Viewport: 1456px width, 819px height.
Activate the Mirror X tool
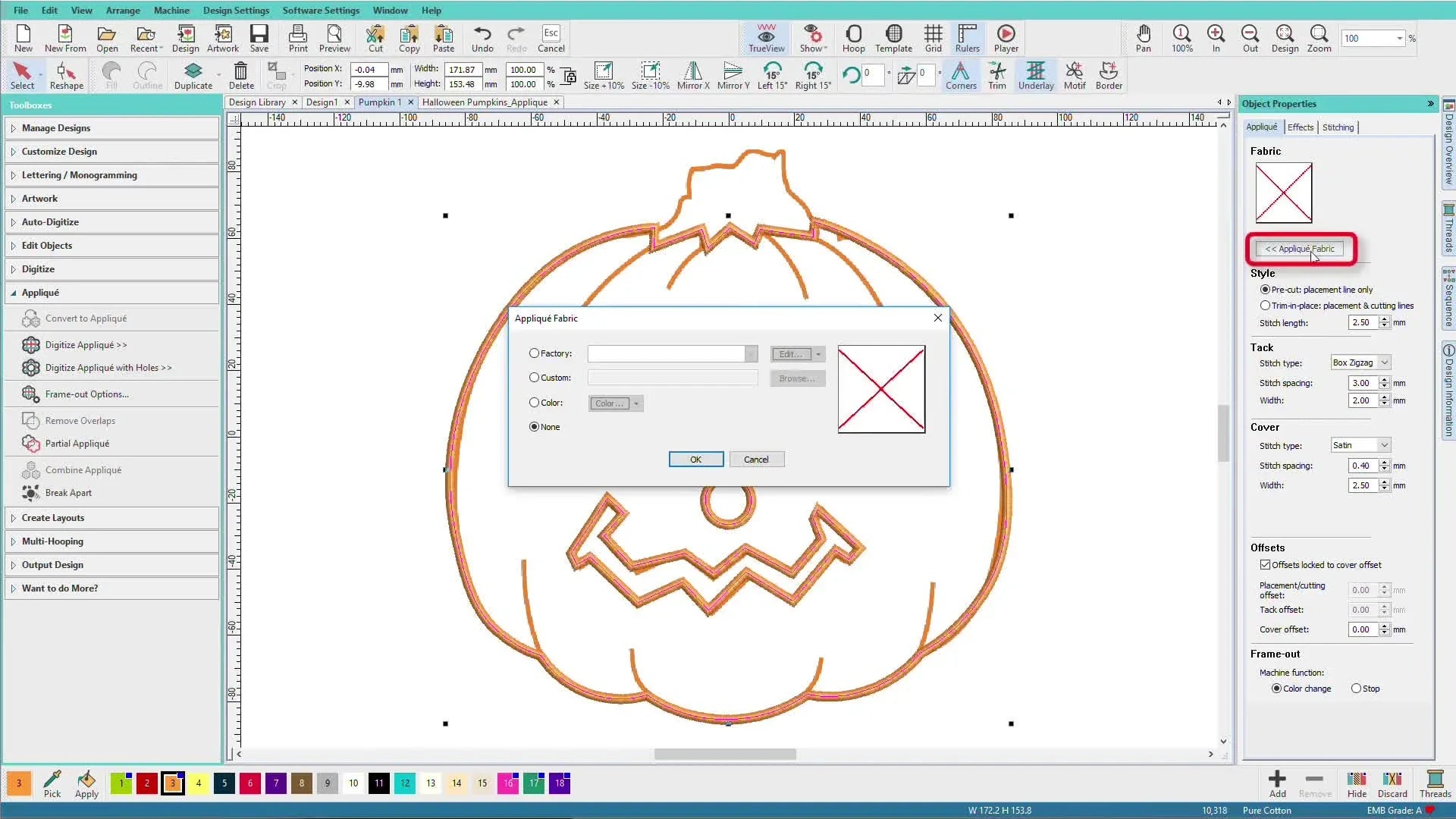pyautogui.click(x=692, y=75)
